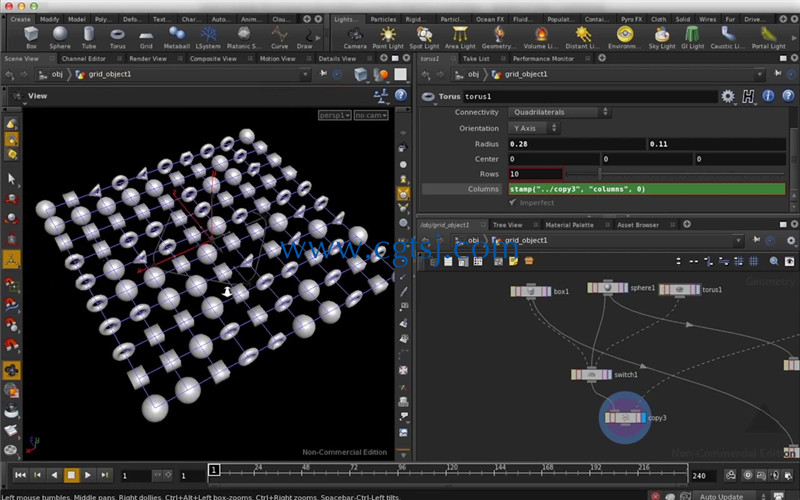Toggle display flag on copy3 node
The width and height of the screenshot is (800, 500).
click(643, 418)
